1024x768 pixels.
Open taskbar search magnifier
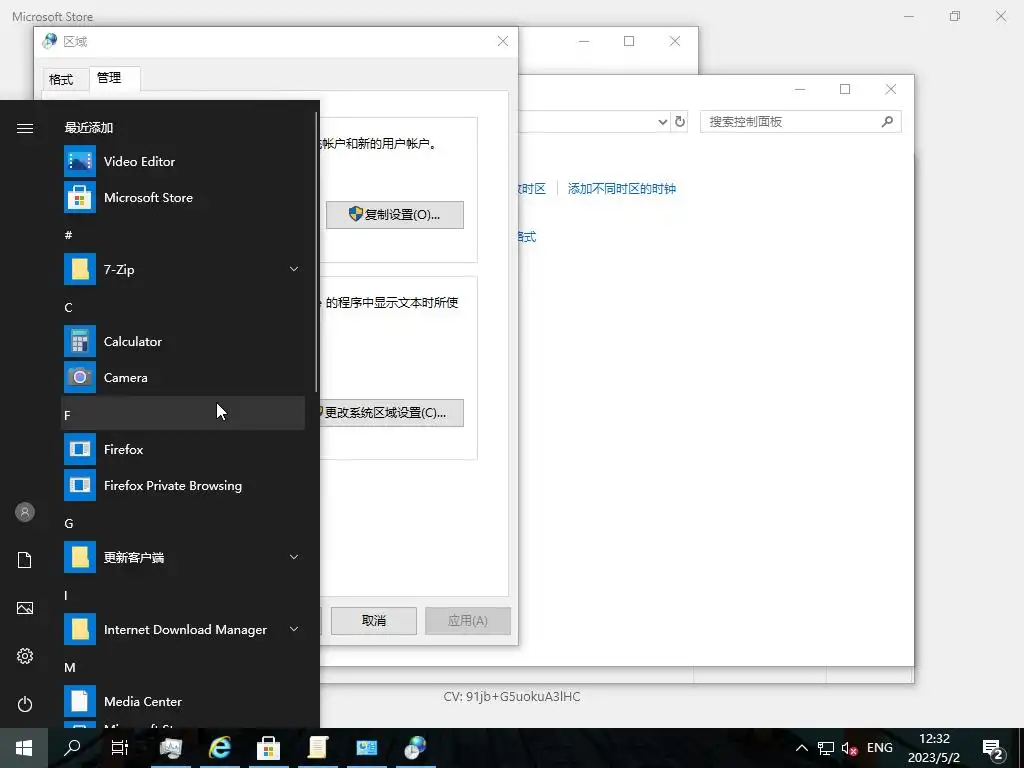(72, 748)
